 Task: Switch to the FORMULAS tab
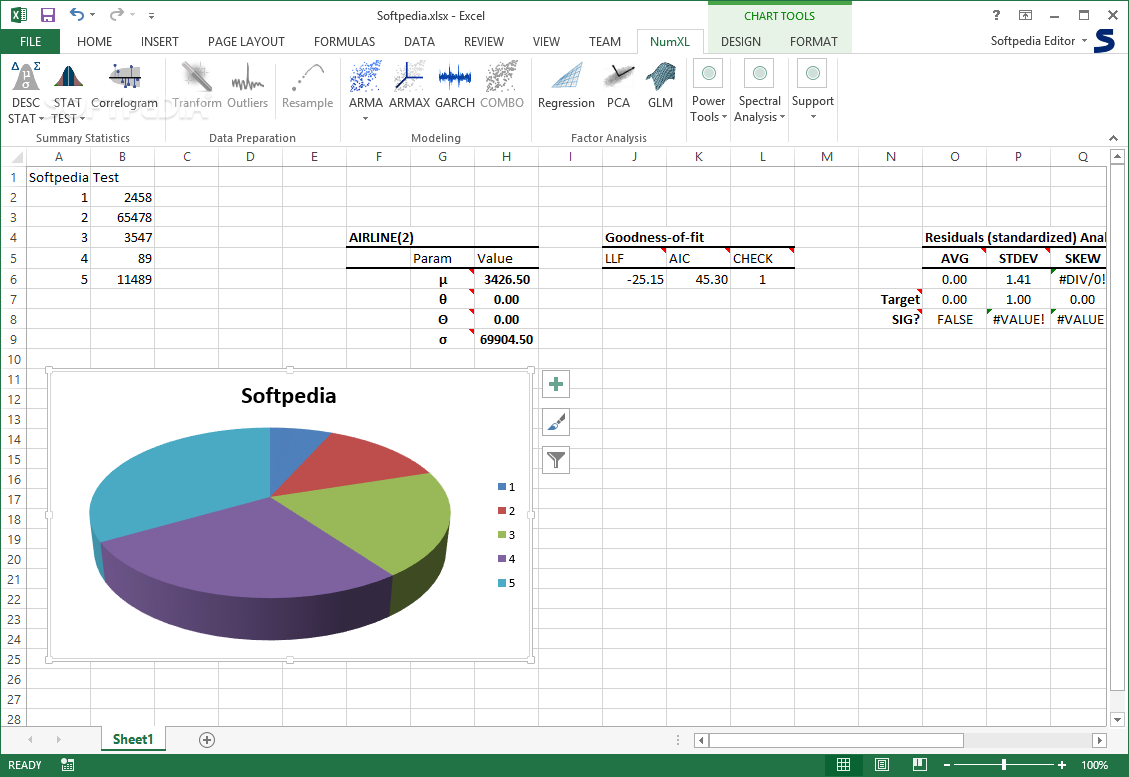(344, 42)
